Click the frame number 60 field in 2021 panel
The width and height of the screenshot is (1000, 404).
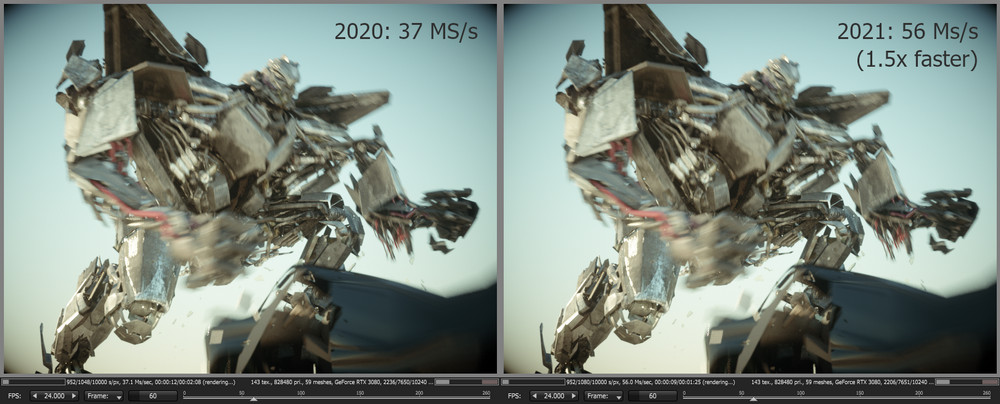[652, 396]
